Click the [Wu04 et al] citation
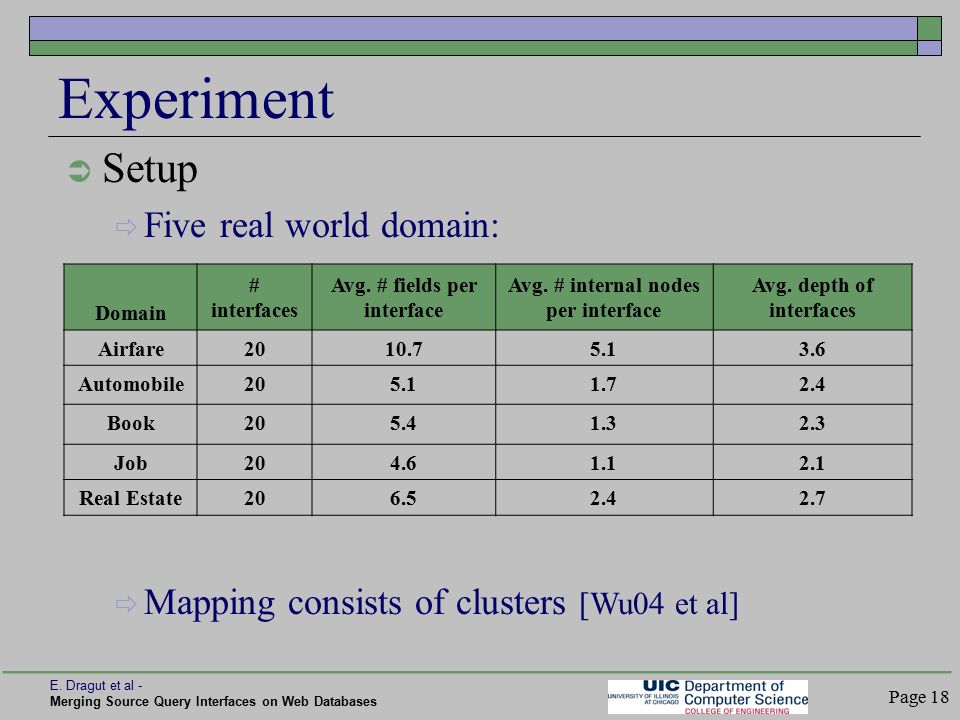960x720 pixels. (x=659, y=604)
